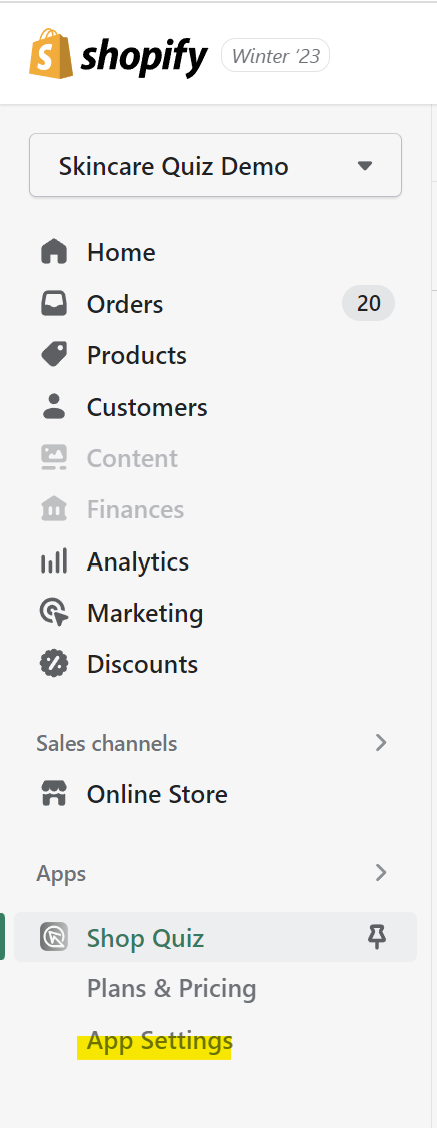The image size is (437, 1128).
Task: Click the Marketing target icon
Action: pos(54,613)
